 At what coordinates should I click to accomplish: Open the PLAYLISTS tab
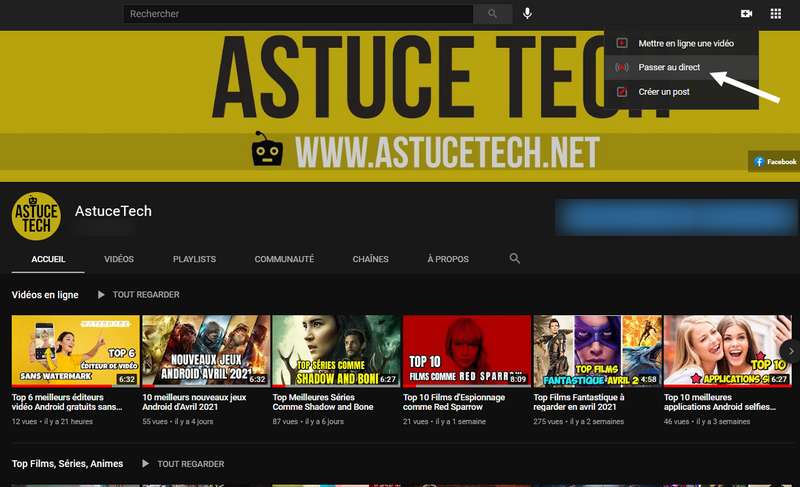pyautogui.click(x=194, y=259)
